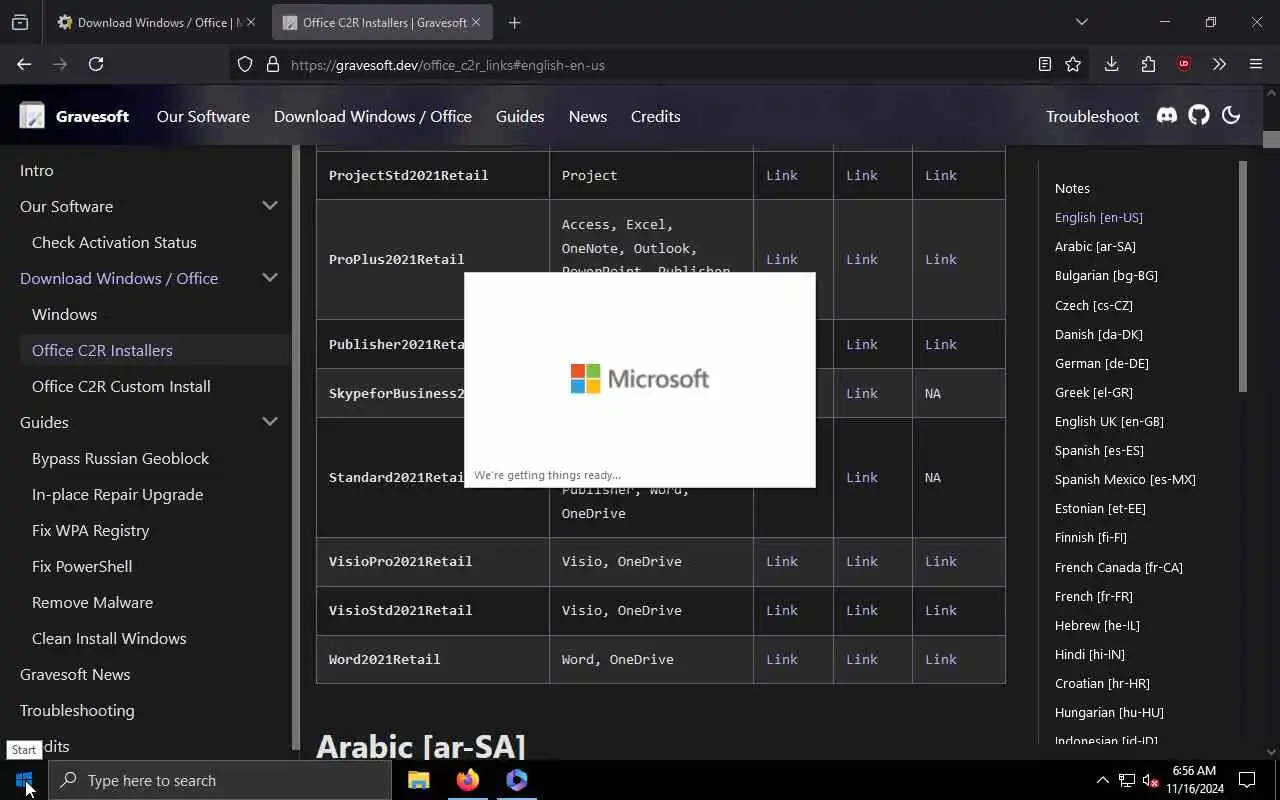
Task: Click the taskbar search box
Action: point(220,780)
